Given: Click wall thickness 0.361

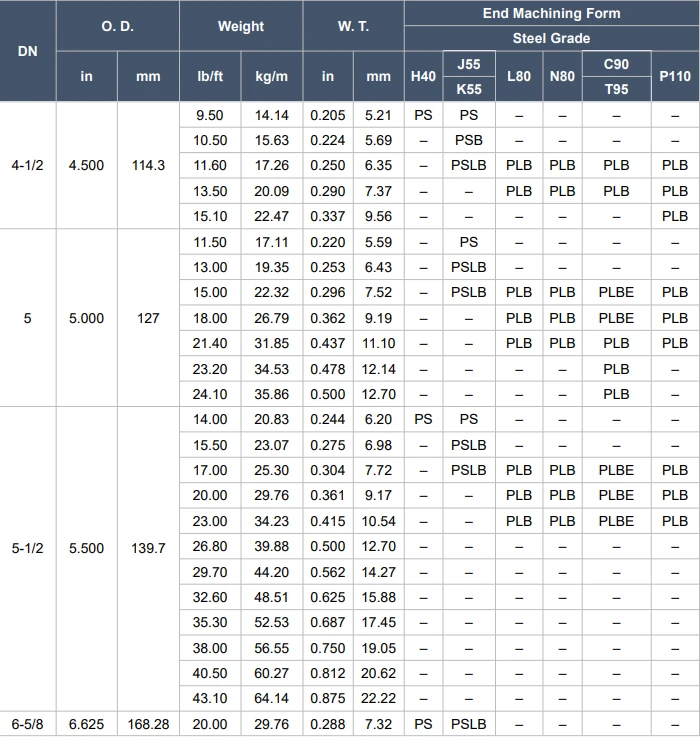Looking at the screenshot, I should 328,495.
